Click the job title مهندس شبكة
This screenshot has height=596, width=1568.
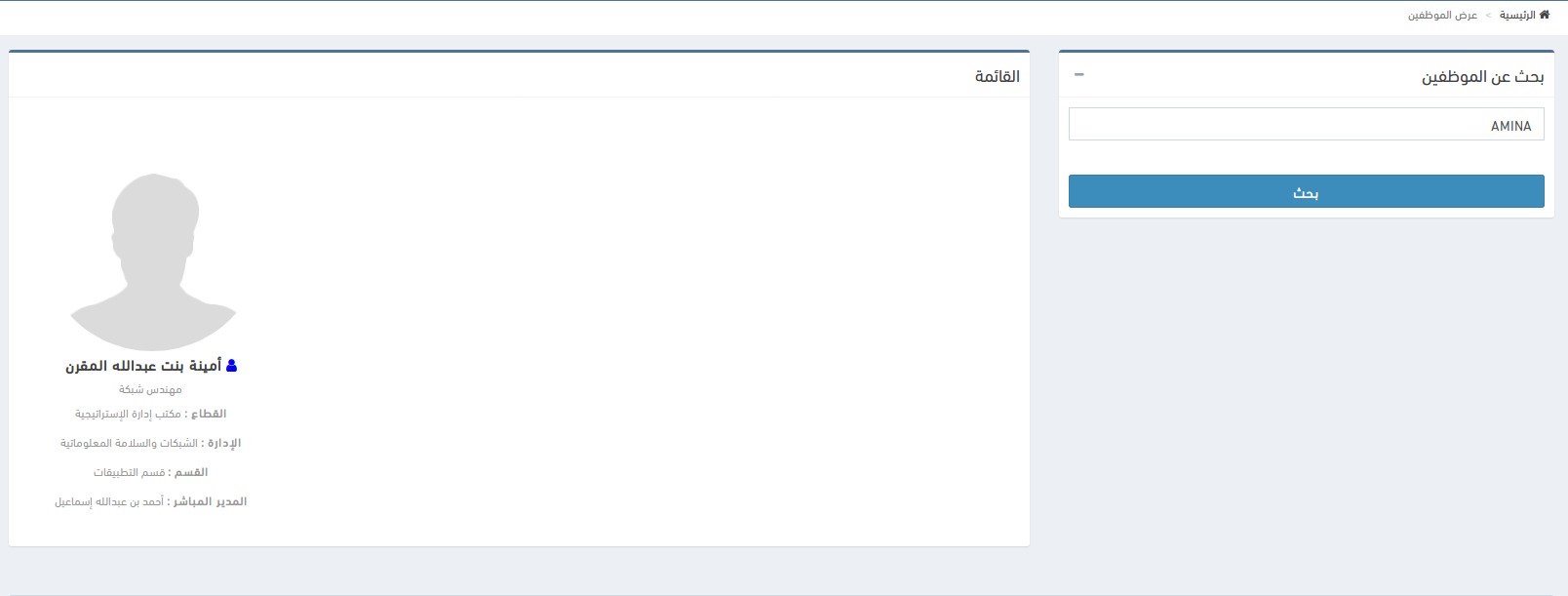[x=150, y=390]
